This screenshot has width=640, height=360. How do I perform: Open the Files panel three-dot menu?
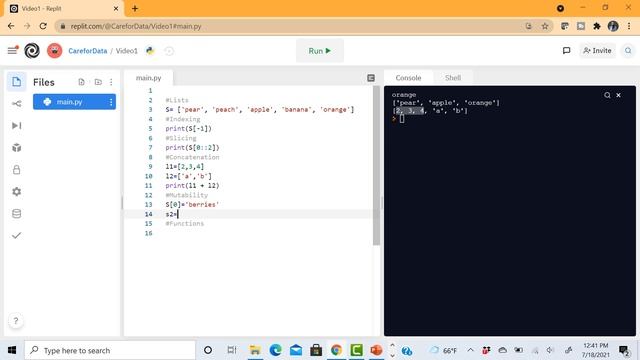point(111,82)
